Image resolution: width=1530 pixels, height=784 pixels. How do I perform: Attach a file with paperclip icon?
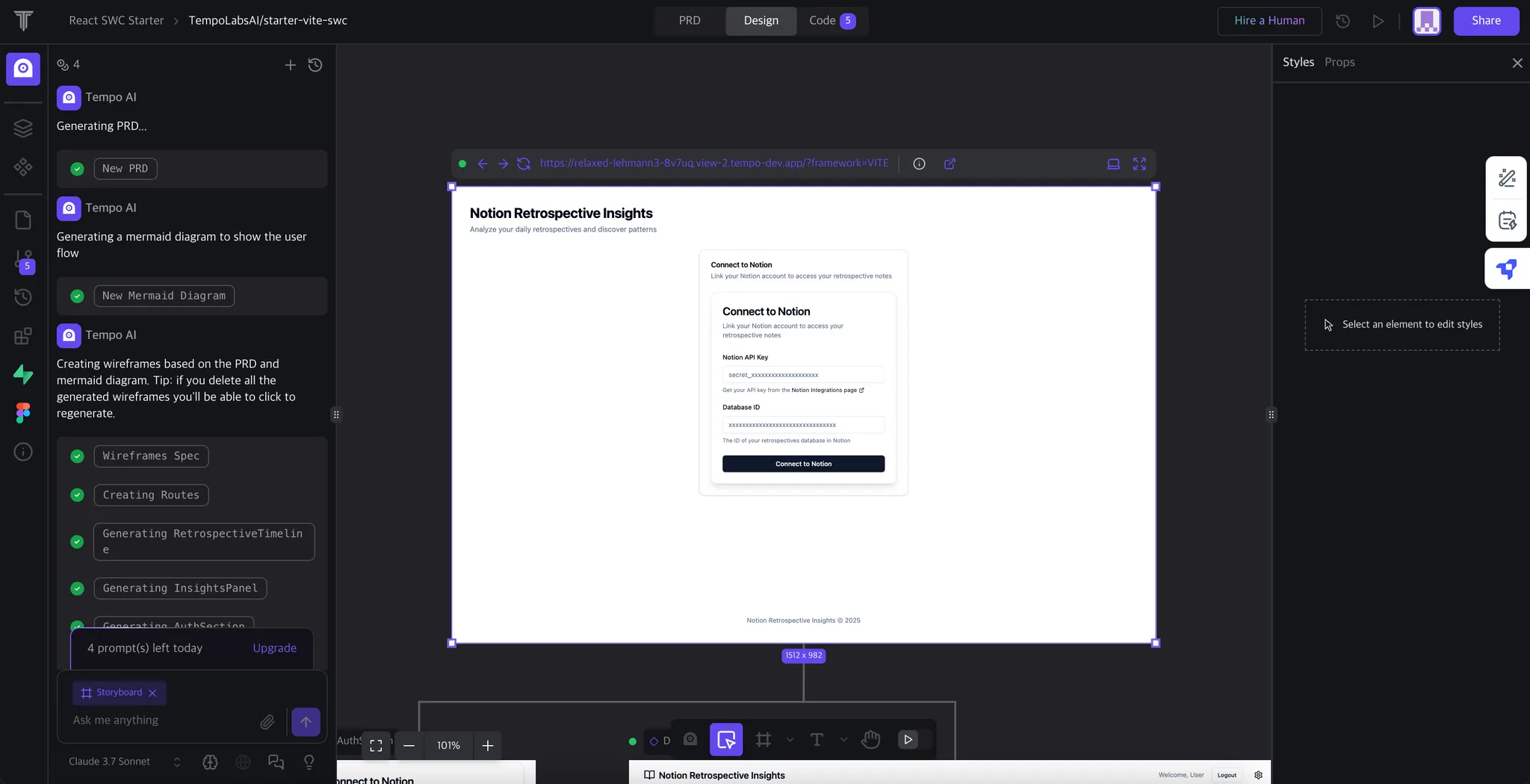[267, 721]
